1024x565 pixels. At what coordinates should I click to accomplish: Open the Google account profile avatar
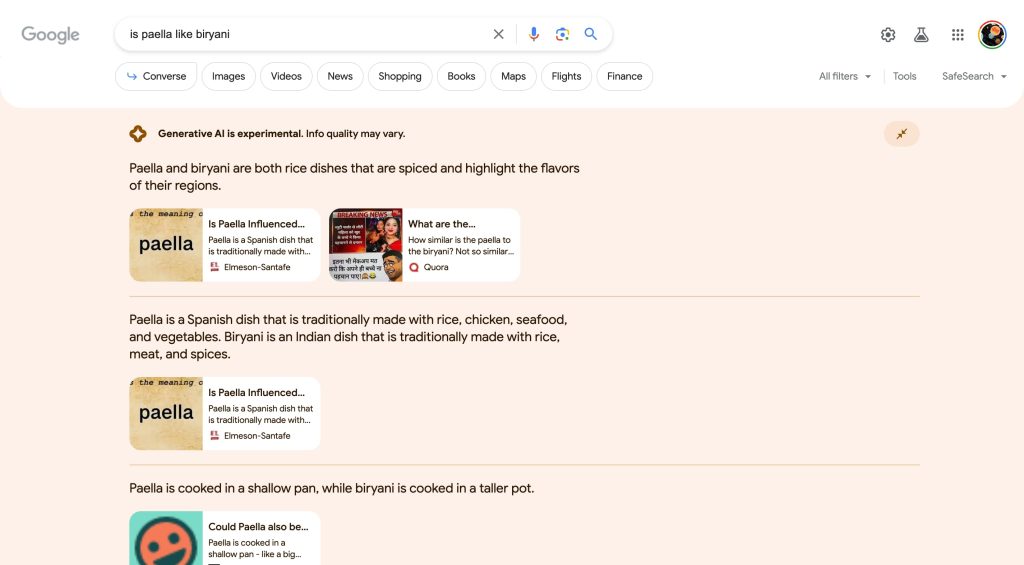(x=991, y=35)
